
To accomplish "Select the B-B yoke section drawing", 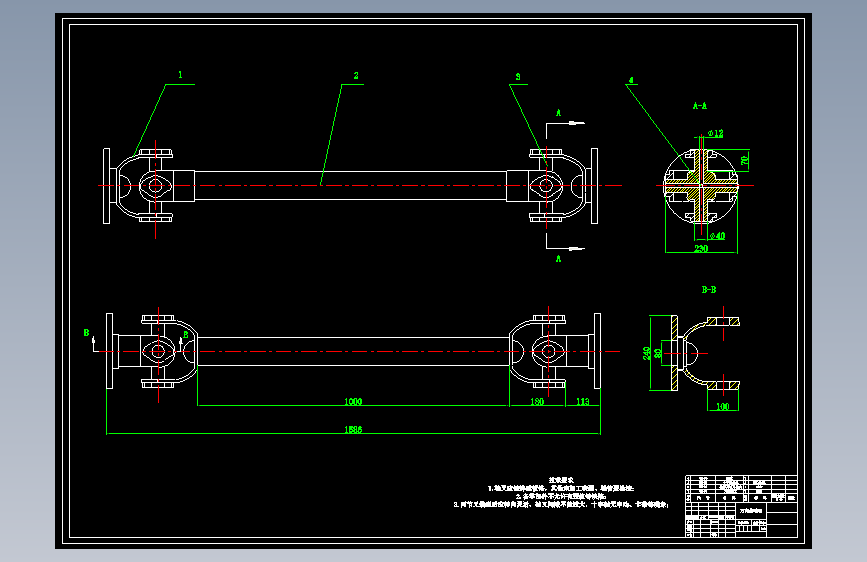I will pyautogui.click(x=706, y=353).
